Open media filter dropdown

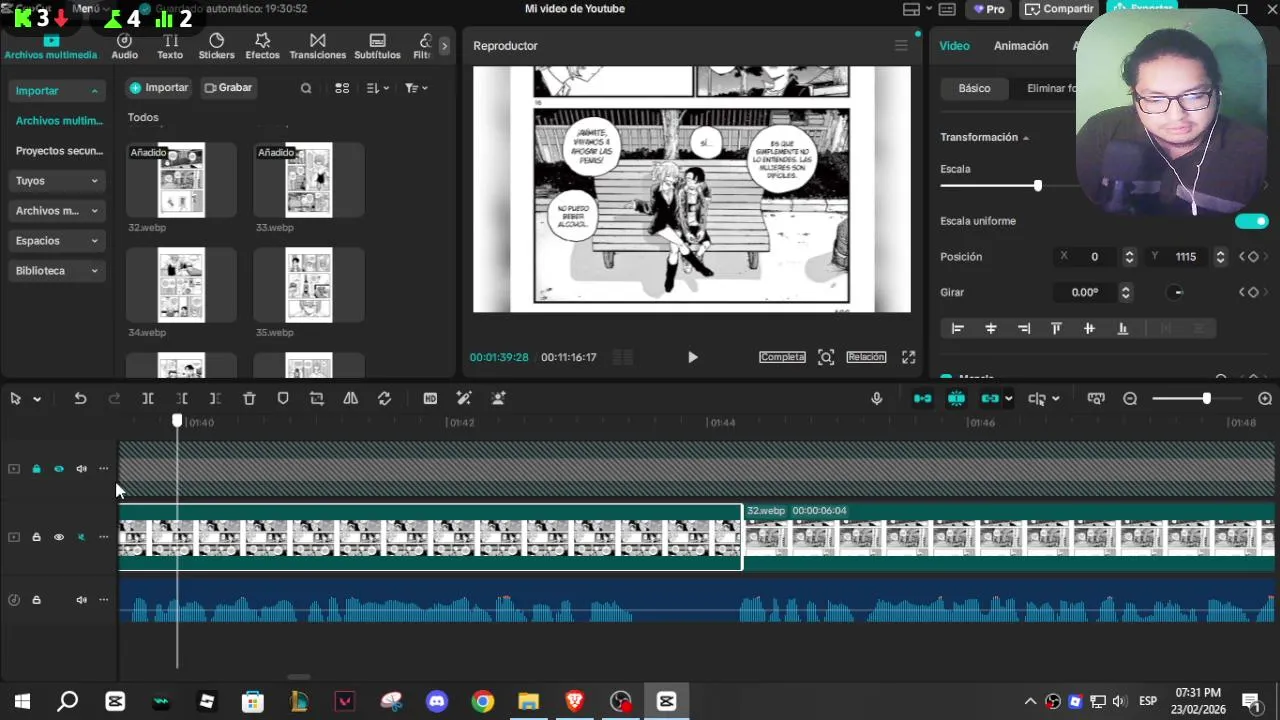click(416, 88)
